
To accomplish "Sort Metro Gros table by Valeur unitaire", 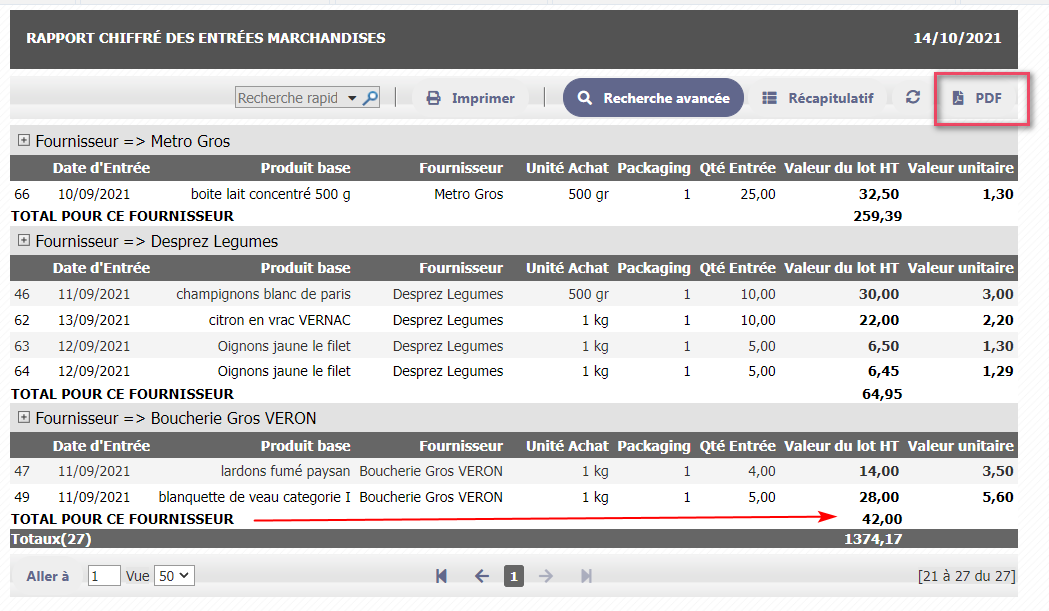I will [x=961, y=168].
